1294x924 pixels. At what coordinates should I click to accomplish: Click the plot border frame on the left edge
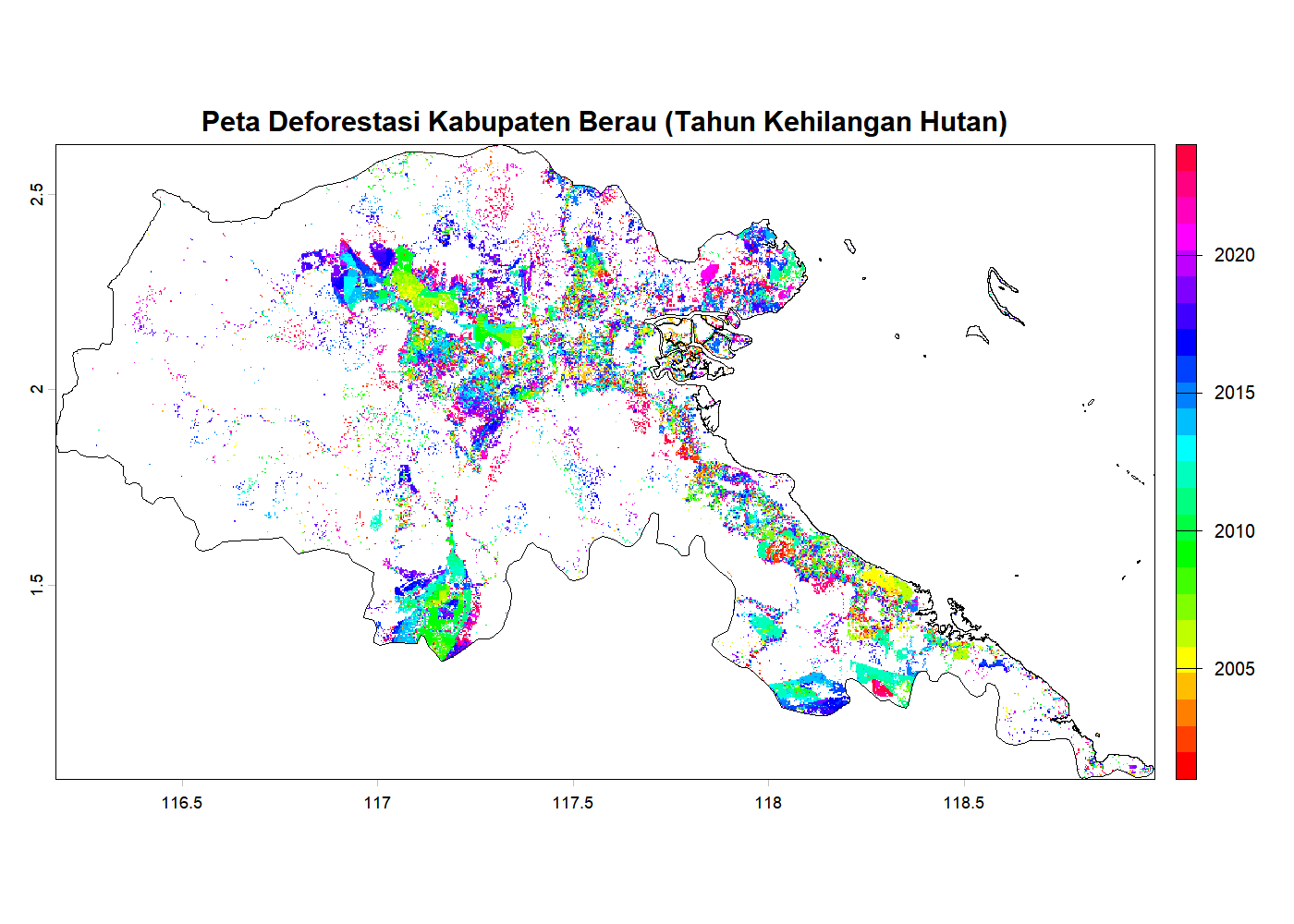coord(55,462)
